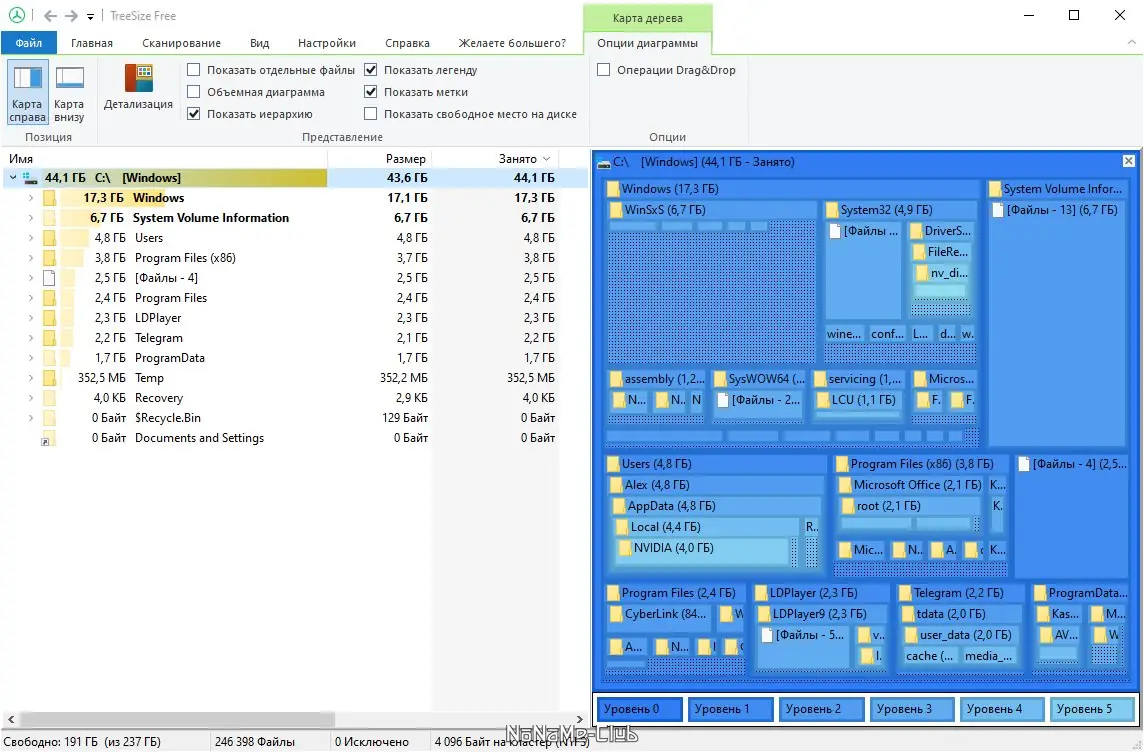Screen dimensions: 1144x752
Task: Toggle 'Операции Drag&Drop' checkbox
Action: point(603,70)
